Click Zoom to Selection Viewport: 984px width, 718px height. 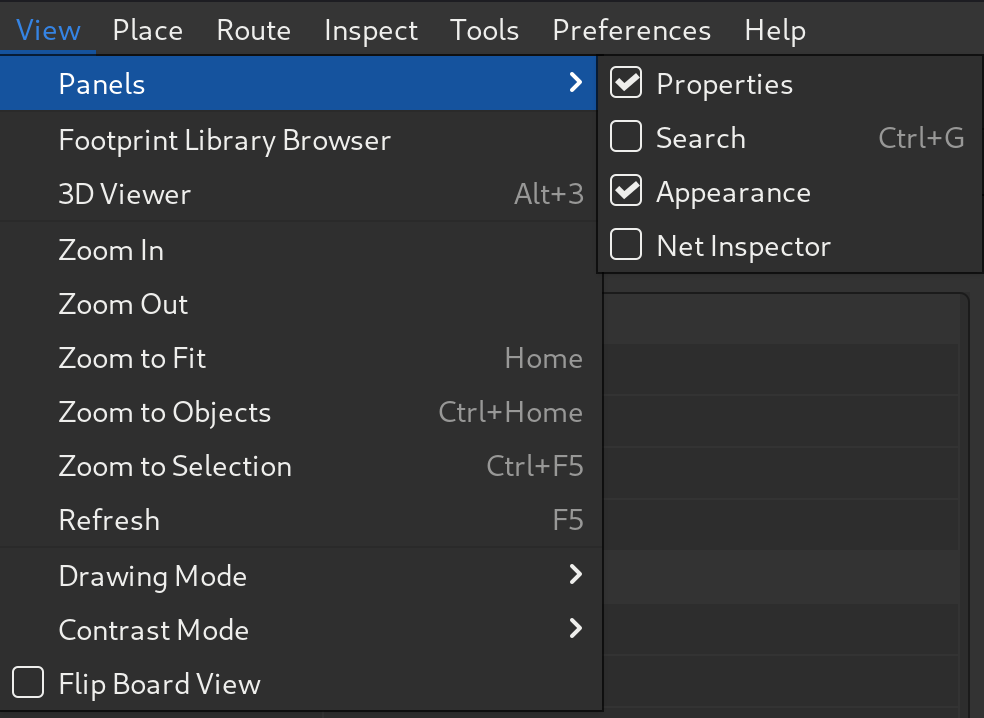click(175, 466)
